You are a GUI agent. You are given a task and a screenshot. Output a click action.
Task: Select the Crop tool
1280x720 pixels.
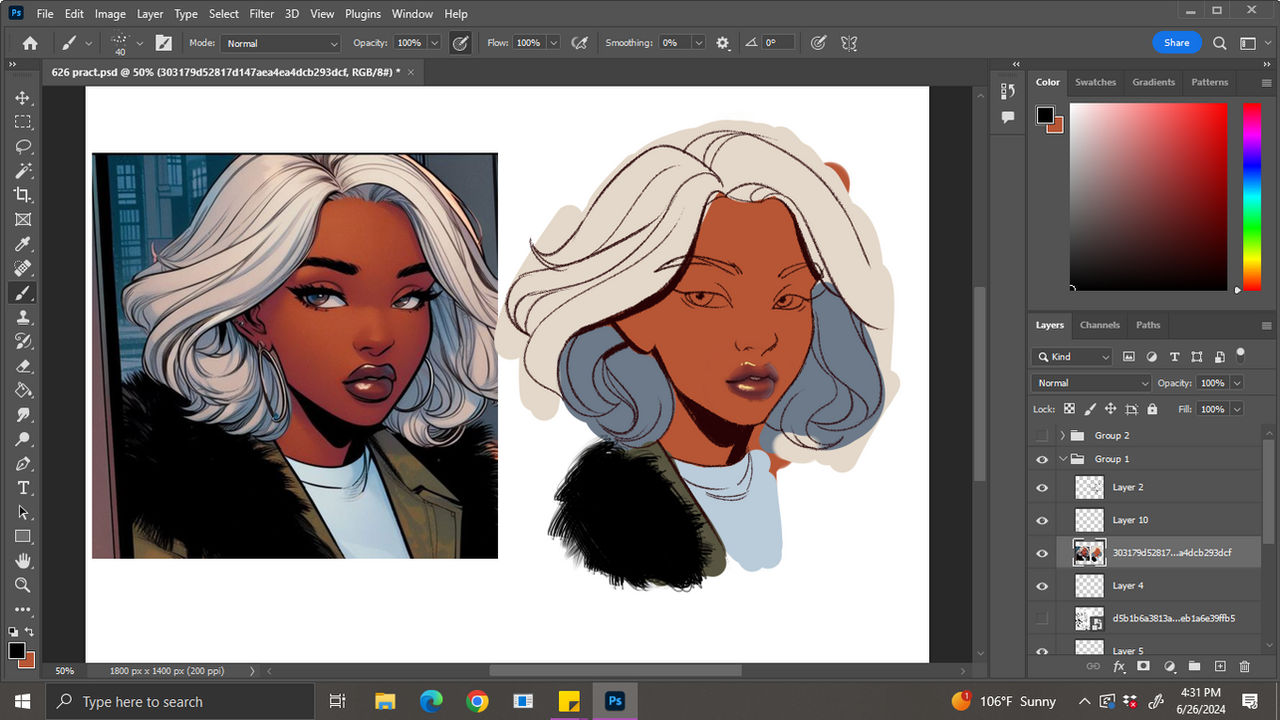(x=22, y=195)
